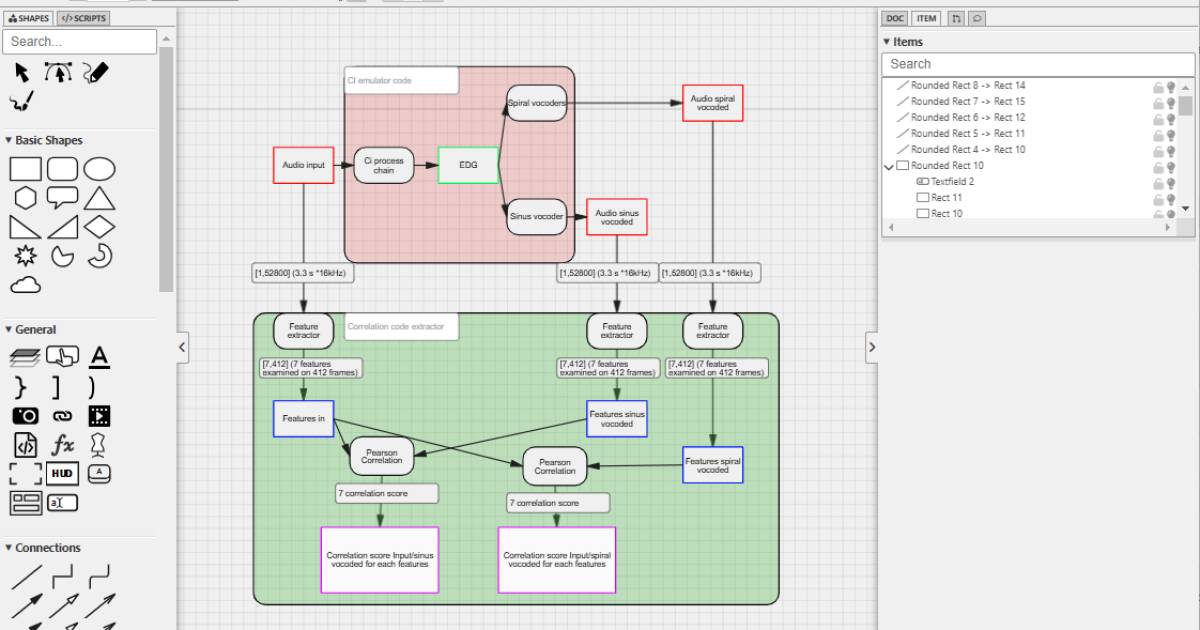The height and width of the screenshot is (630, 1200).
Task: Toggle visibility bulb of Rounded Rect 10
Action: tap(1171, 166)
